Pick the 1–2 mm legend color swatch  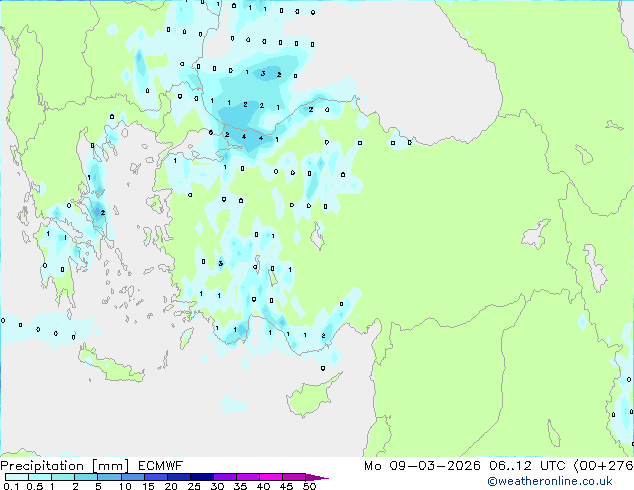click(x=63, y=477)
